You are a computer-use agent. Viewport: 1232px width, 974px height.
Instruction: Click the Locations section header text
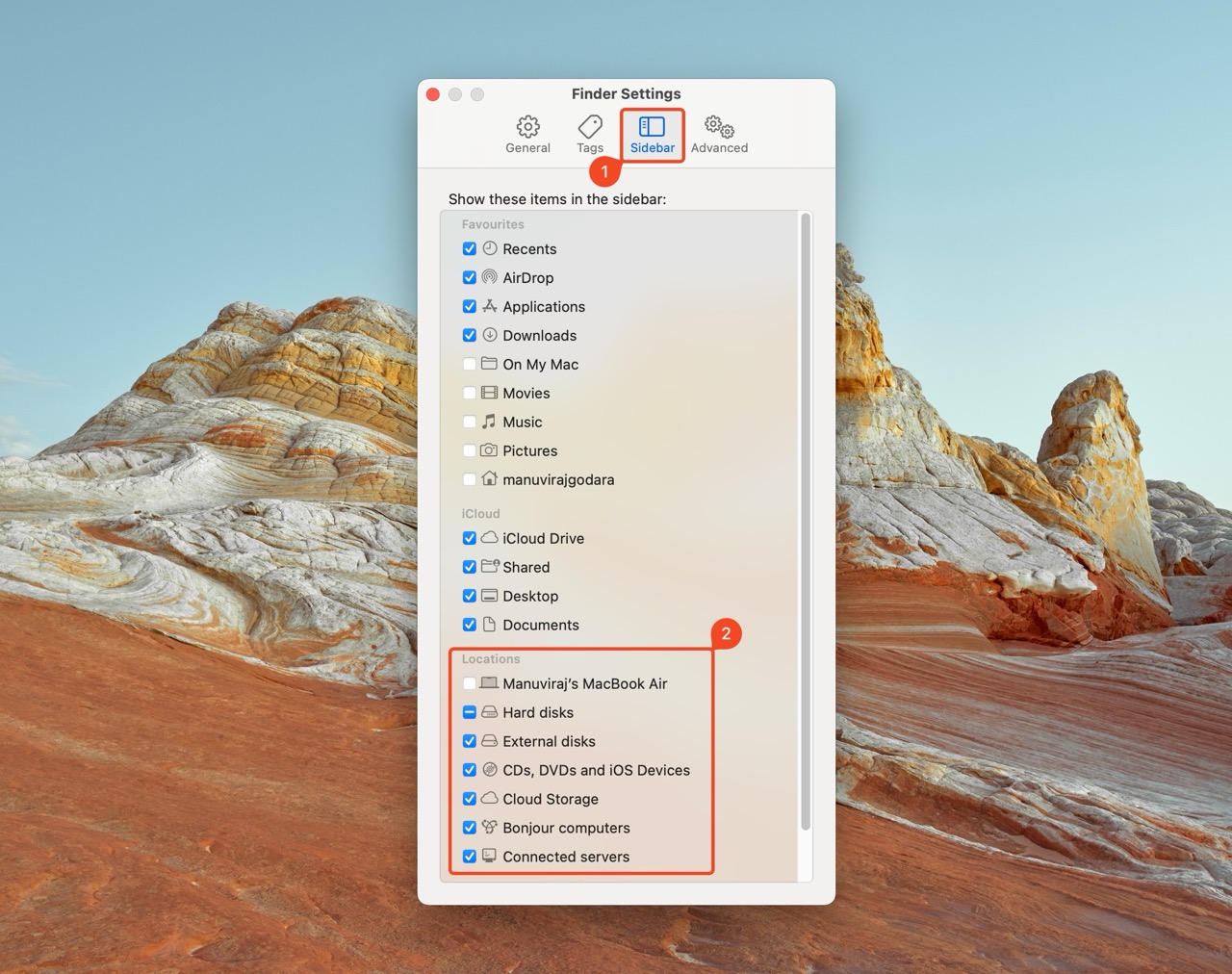pos(491,659)
